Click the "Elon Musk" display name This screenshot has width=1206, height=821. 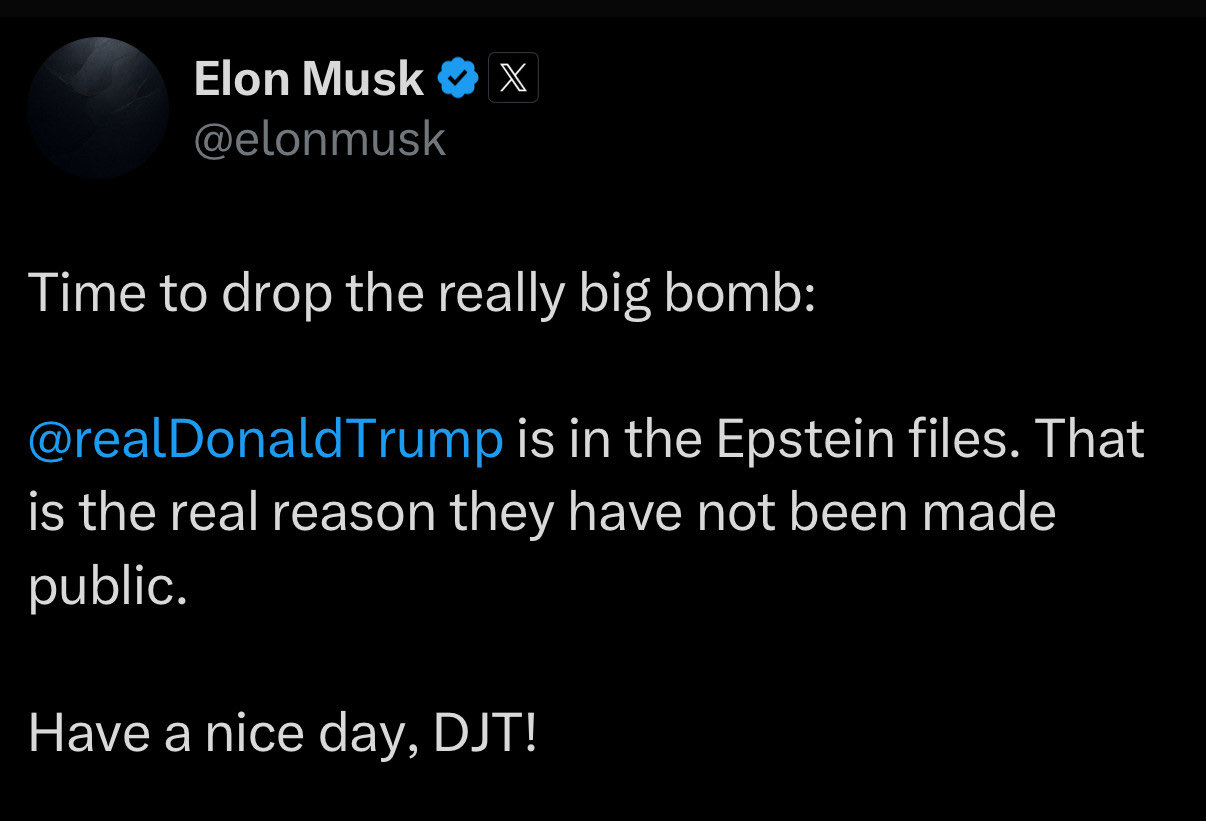tap(308, 79)
